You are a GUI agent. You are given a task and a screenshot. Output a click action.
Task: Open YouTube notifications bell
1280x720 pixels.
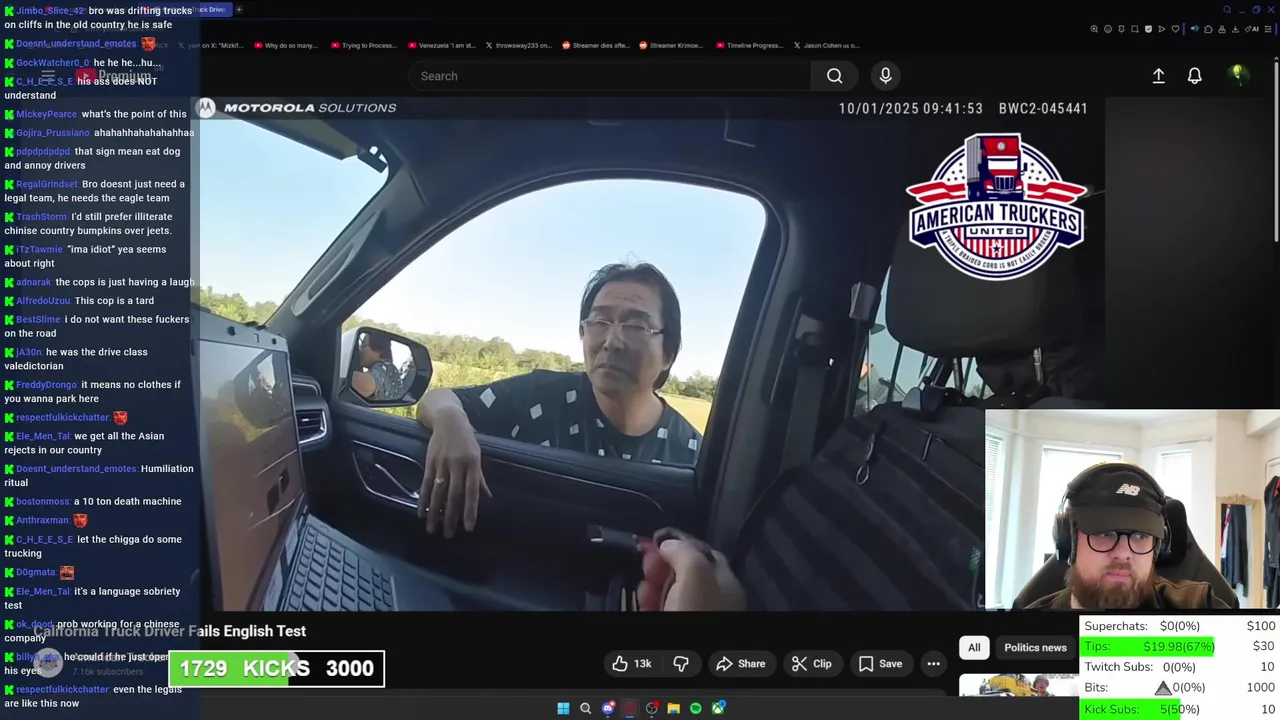(x=1194, y=76)
